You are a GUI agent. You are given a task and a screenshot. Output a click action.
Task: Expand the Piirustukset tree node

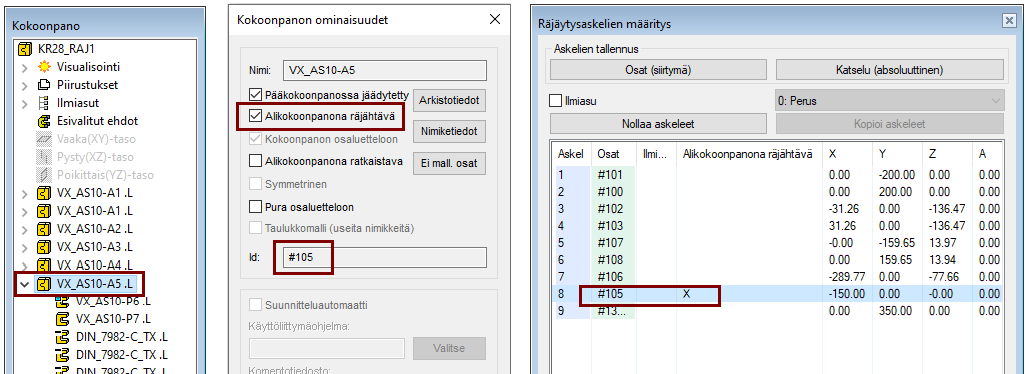pyautogui.click(x=25, y=85)
